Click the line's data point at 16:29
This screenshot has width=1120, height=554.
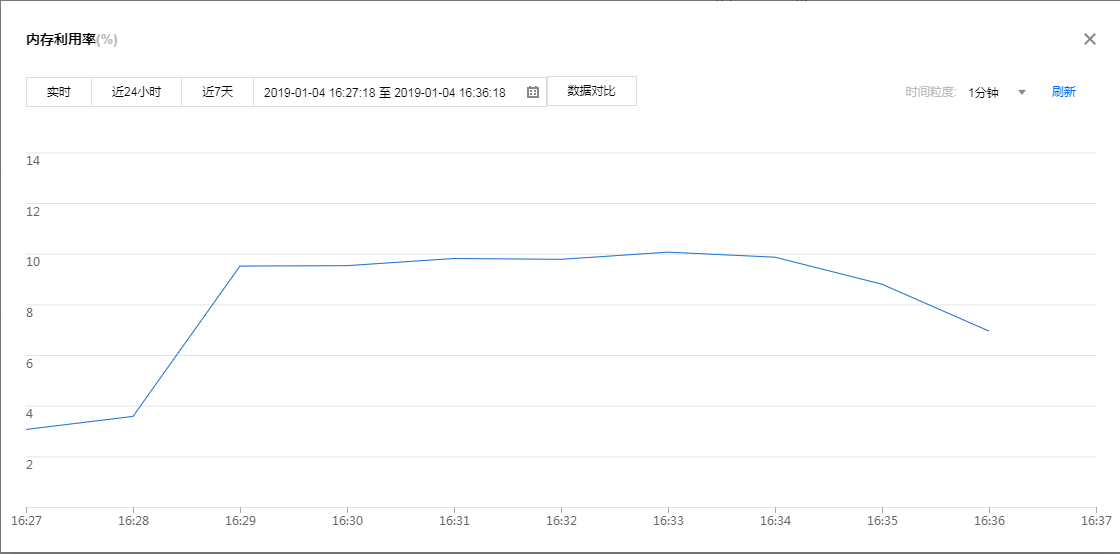tap(240, 266)
